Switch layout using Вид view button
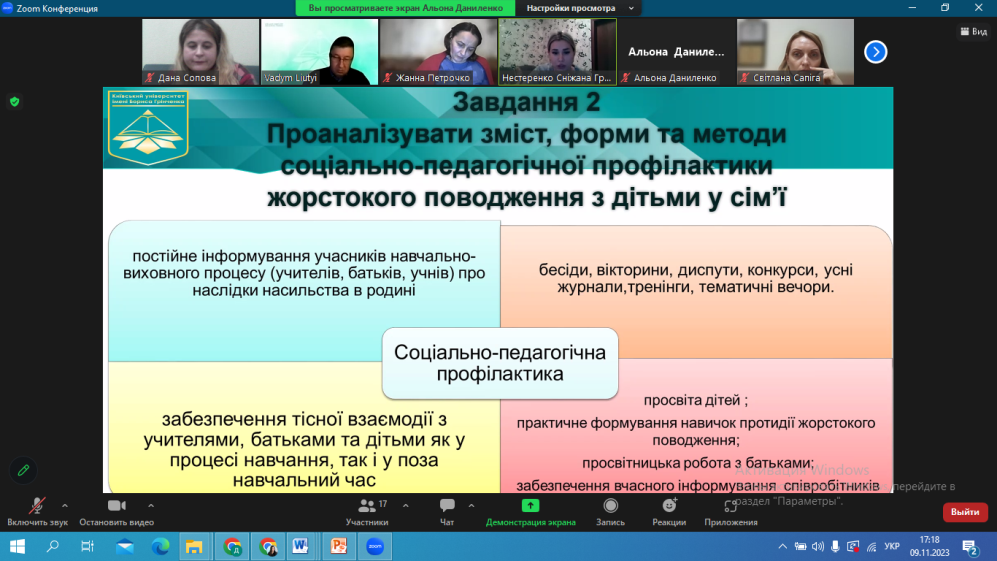Screen dimensions: 997x561 [x=972, y=31]
